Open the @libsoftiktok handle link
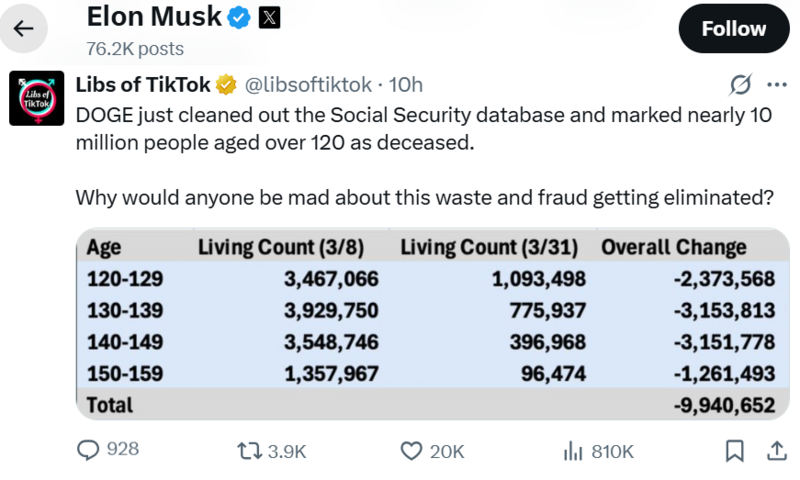Screen dimensions: 800x480 (x=308, y=84)
